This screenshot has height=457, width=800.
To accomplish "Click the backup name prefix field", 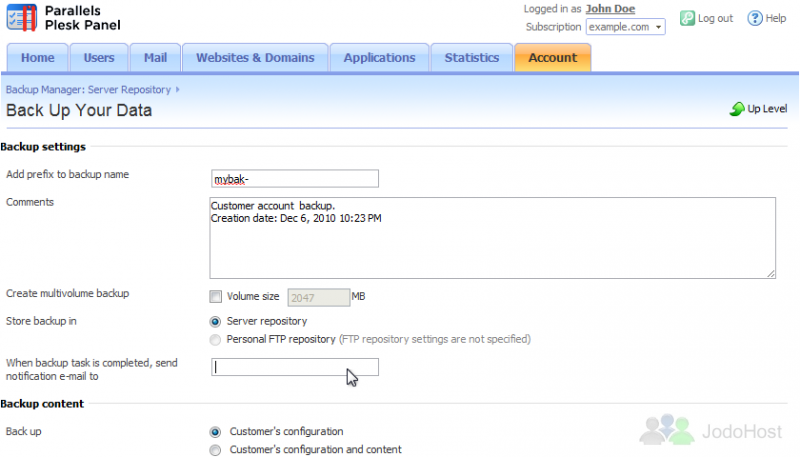I will pyautogui.click(x=295, y=179).
